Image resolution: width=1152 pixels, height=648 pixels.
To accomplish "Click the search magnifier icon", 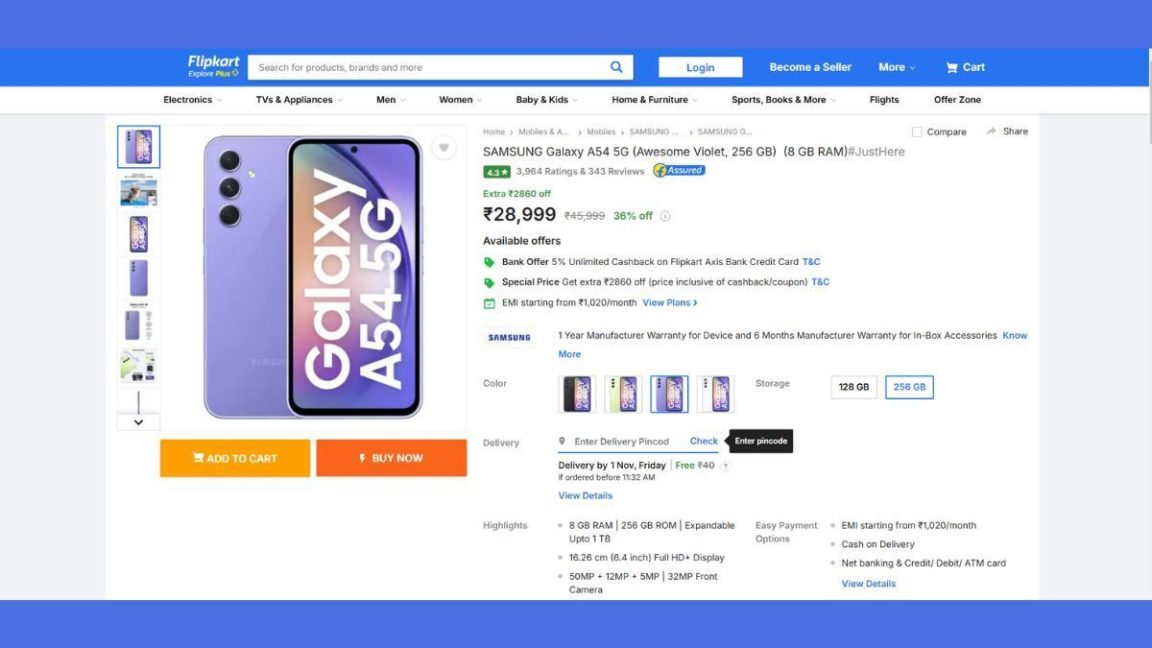I will pyautogui.click(x=616, y=67).
